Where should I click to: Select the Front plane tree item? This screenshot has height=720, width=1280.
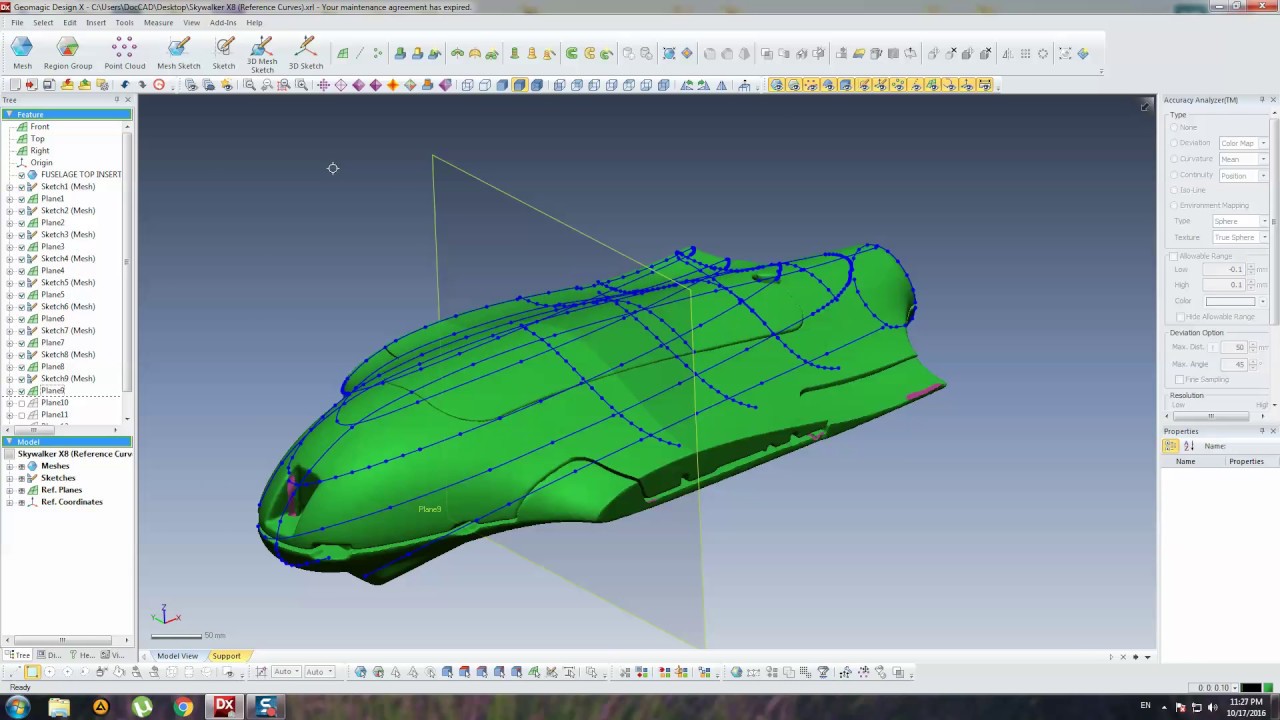39,127
